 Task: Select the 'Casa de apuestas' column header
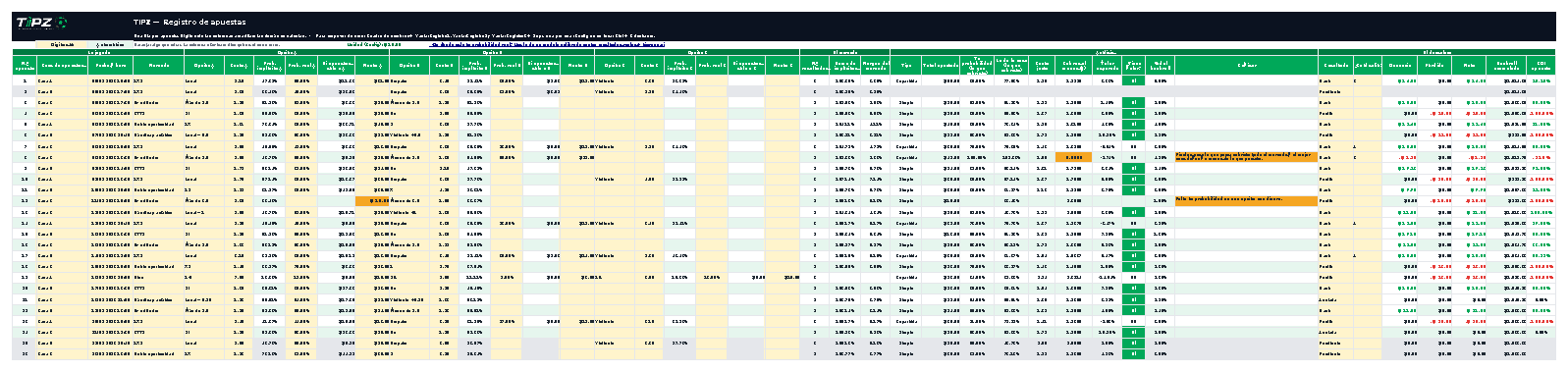click(62, 65)
